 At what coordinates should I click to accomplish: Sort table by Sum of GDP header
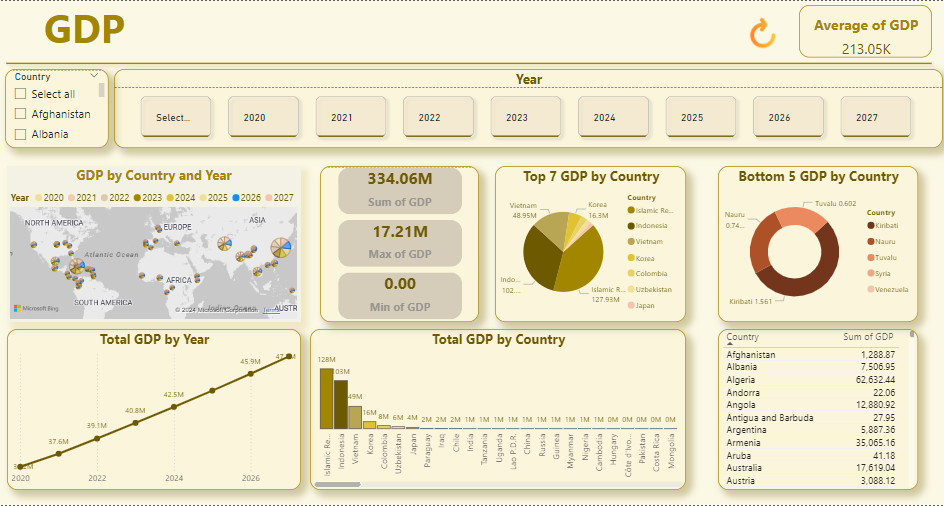point(868,337)
